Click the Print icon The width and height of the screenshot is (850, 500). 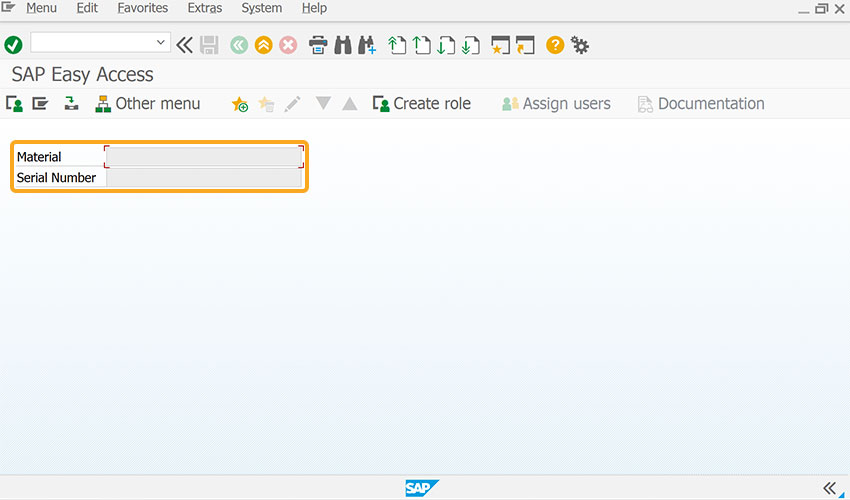point(318,45)
